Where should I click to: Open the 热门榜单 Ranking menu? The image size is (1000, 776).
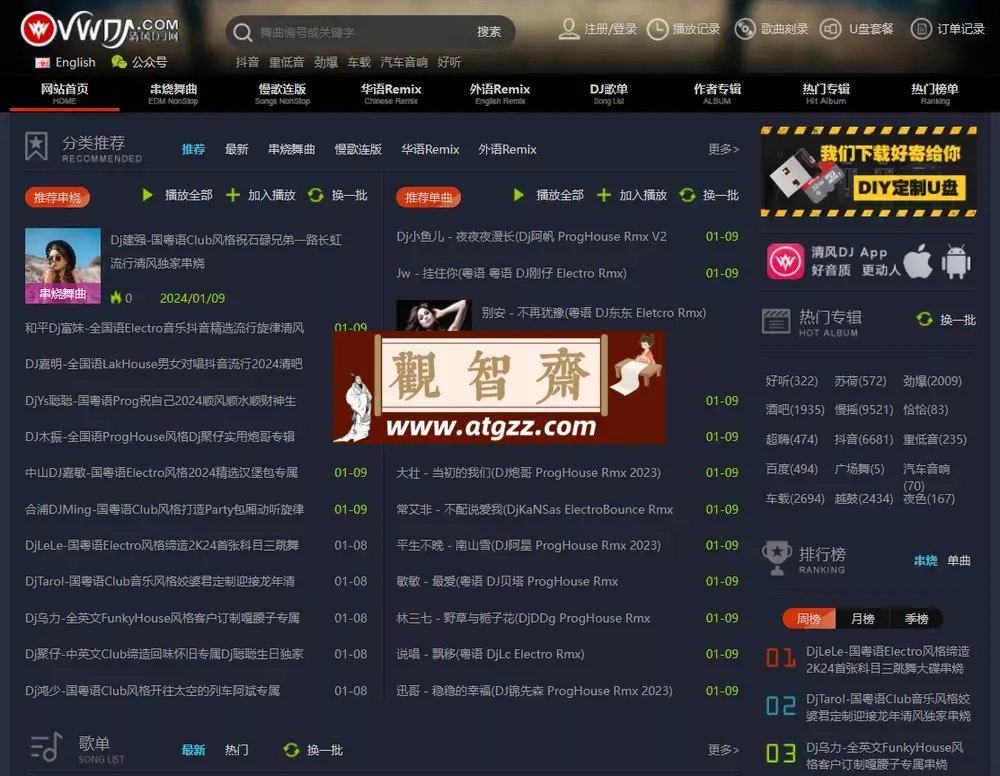click(x=935, y=94)
